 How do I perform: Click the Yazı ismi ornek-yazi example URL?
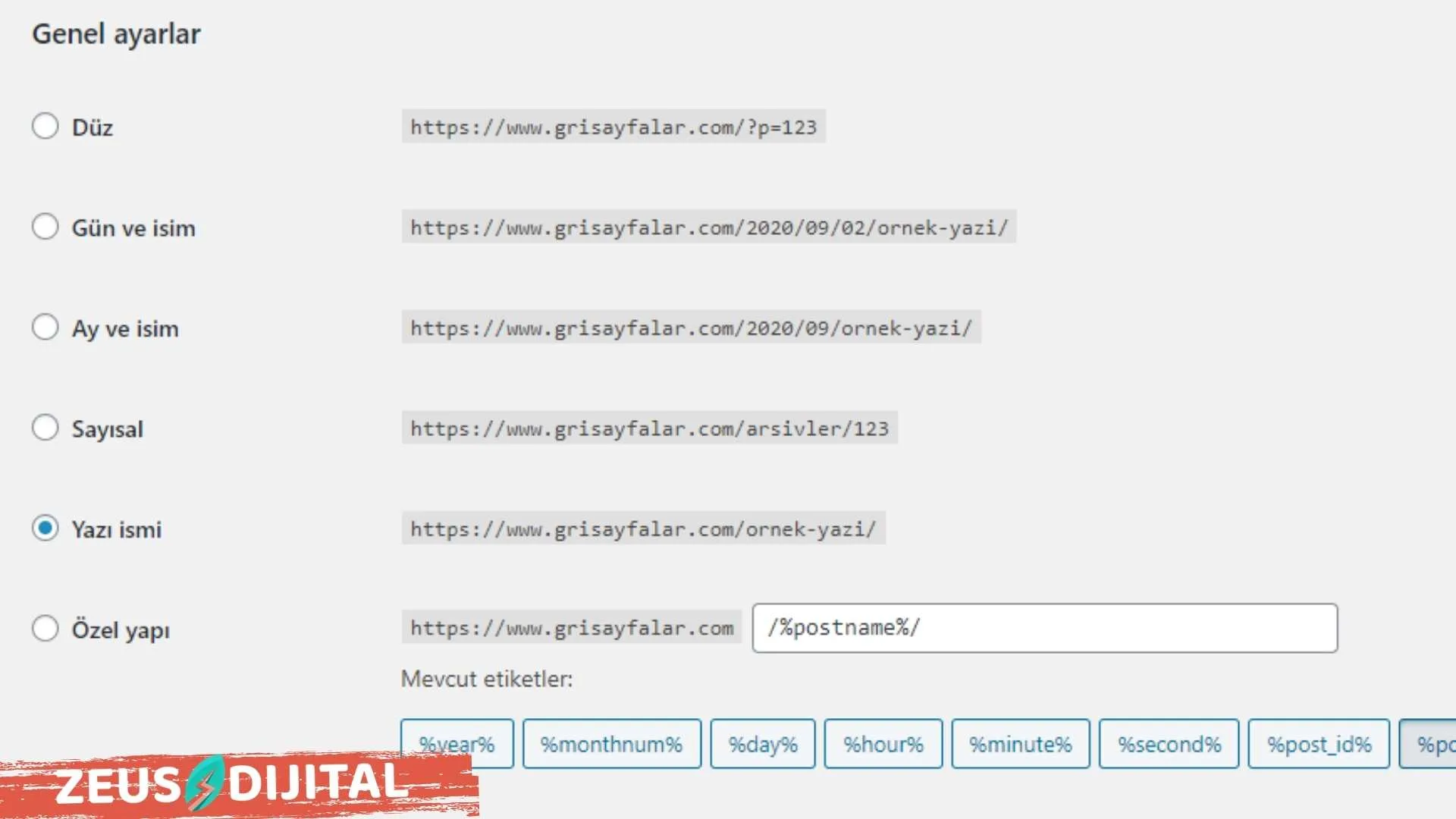click(x=643, y=528)
